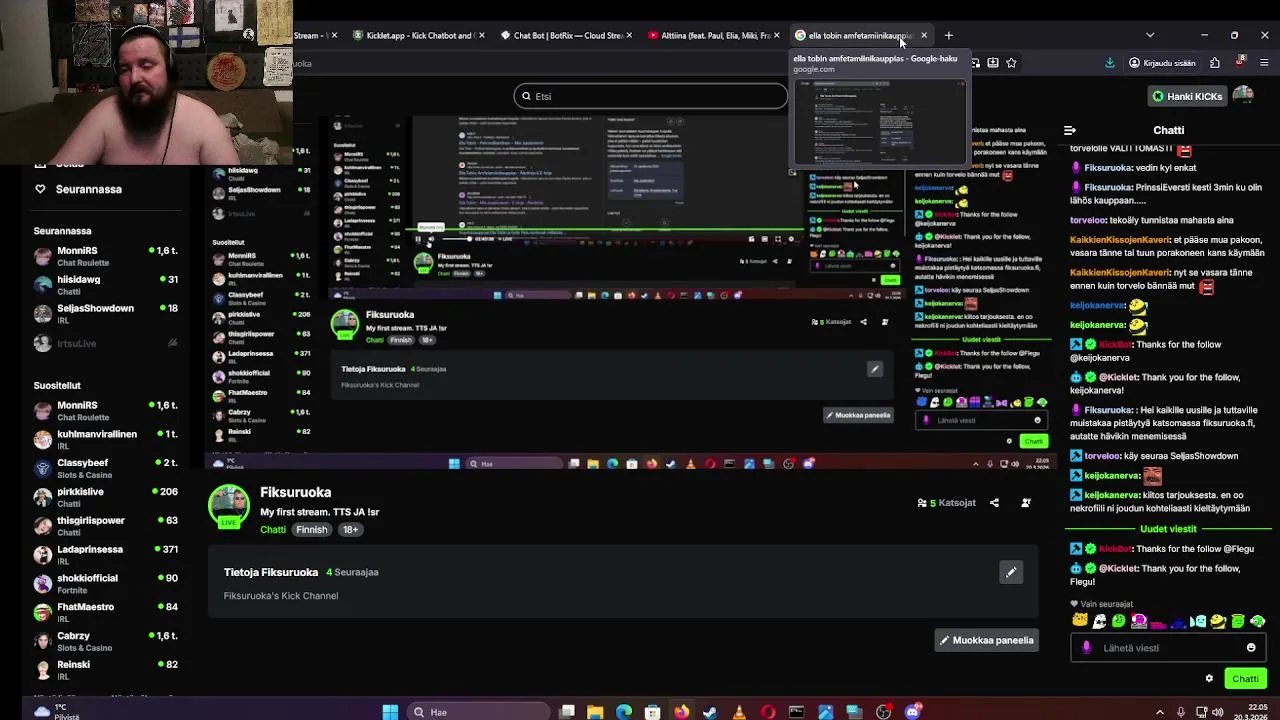The width and height of the screenshot is (1280, 720).
Task: Collapse the chat panel with arrow icon
Action: pos(1070,130)
